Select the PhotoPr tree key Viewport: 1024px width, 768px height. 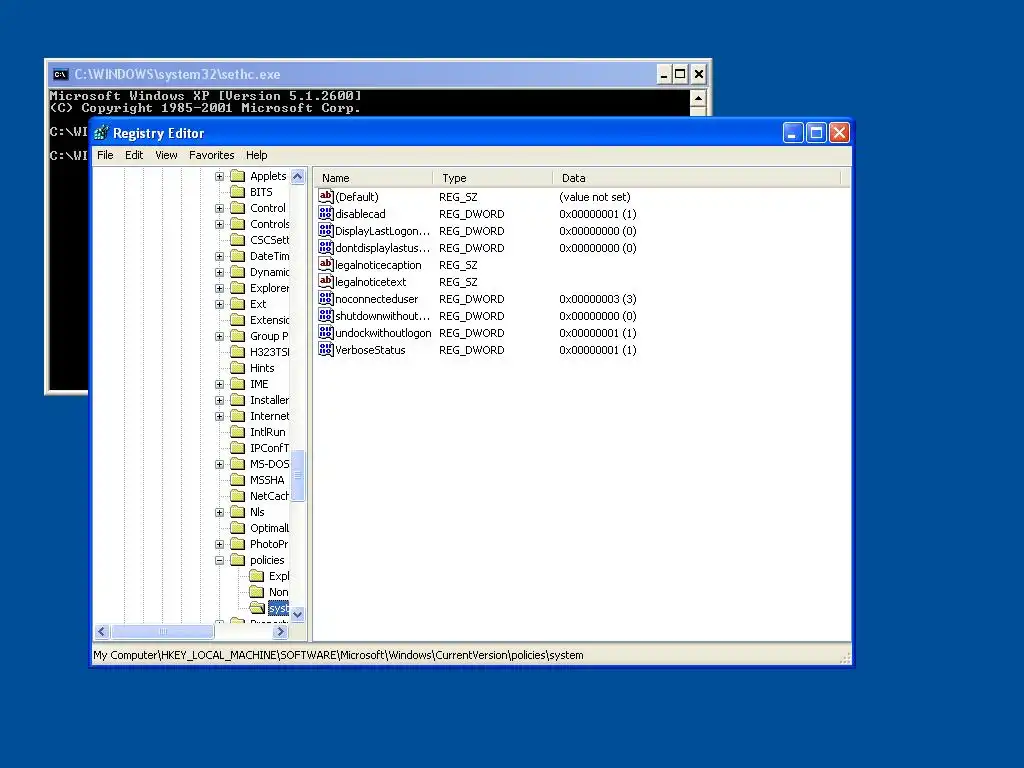(x=268, y=544)
